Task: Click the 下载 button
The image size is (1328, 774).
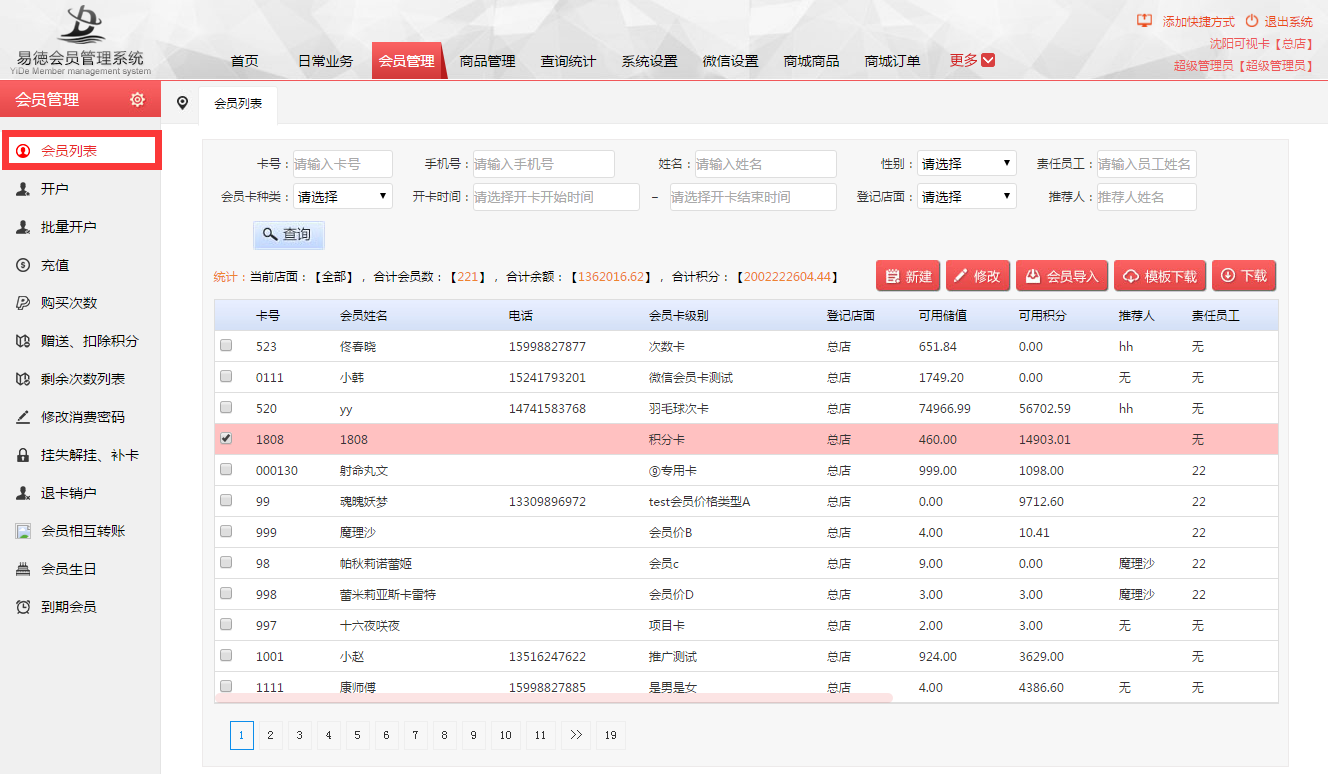Action: (x=1244, y=276)
